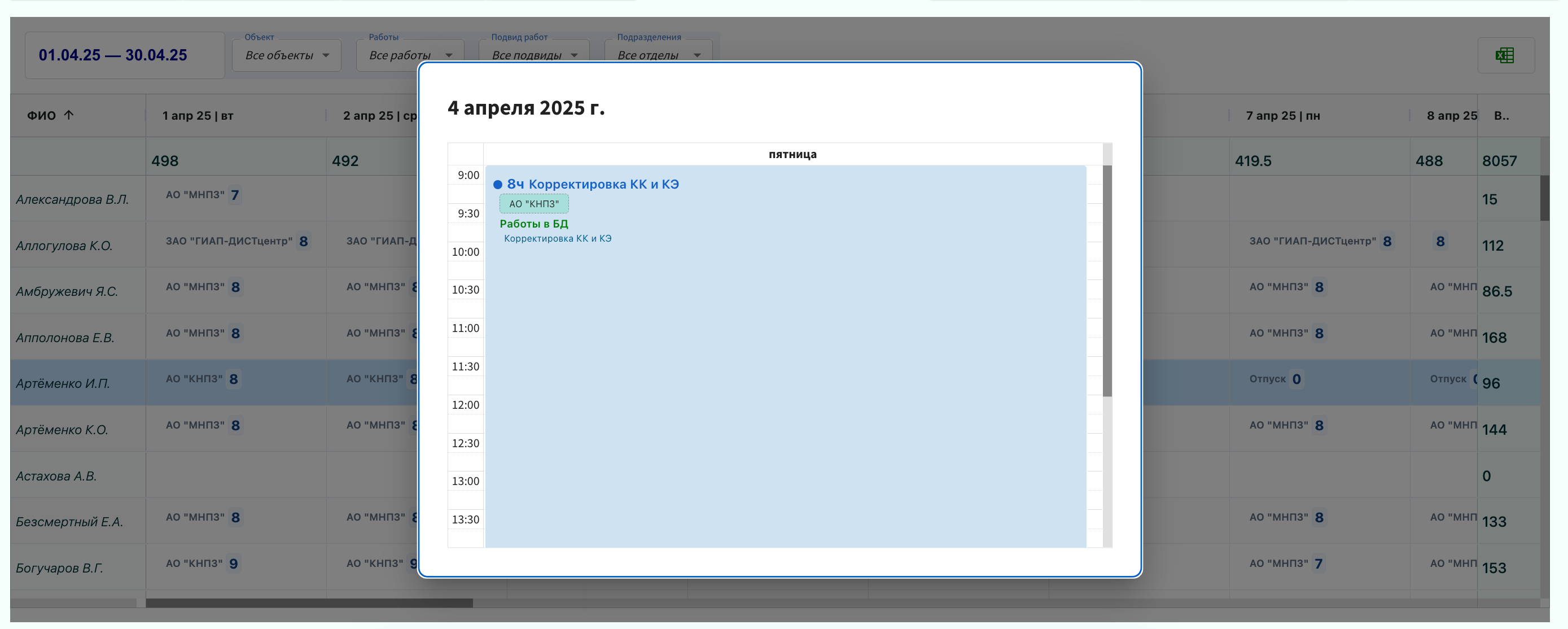Viewport: 1568px width, 629px height.
Task: Open the date range 01.04.25 — 30.04.25 picker
Action: tap(113, 55)
